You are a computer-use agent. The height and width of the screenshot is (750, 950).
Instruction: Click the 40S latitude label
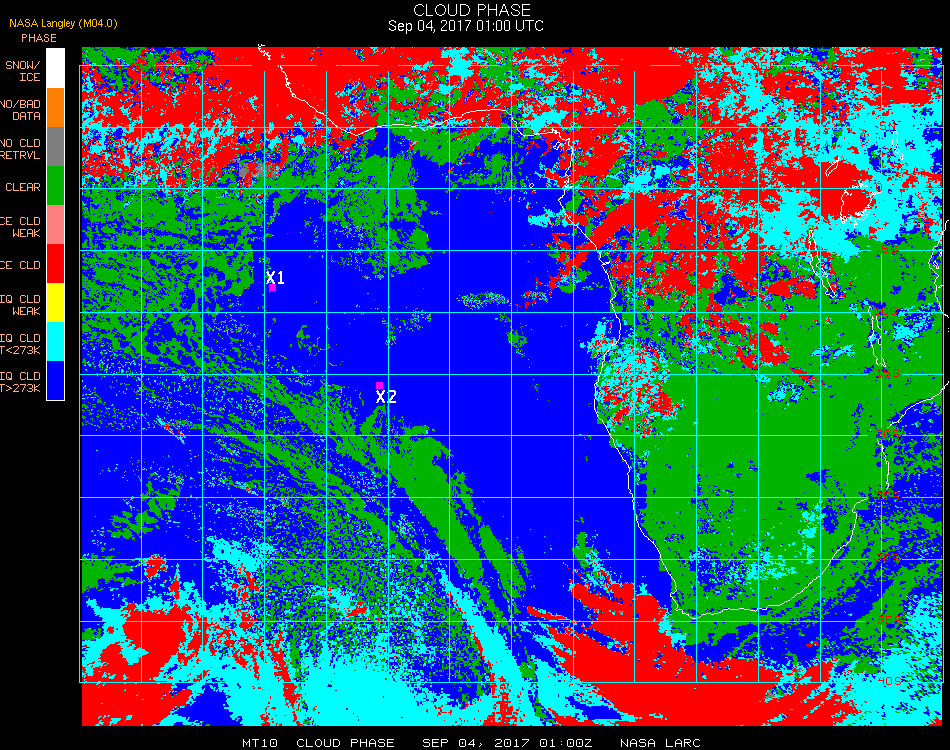(x=889, y=681)
